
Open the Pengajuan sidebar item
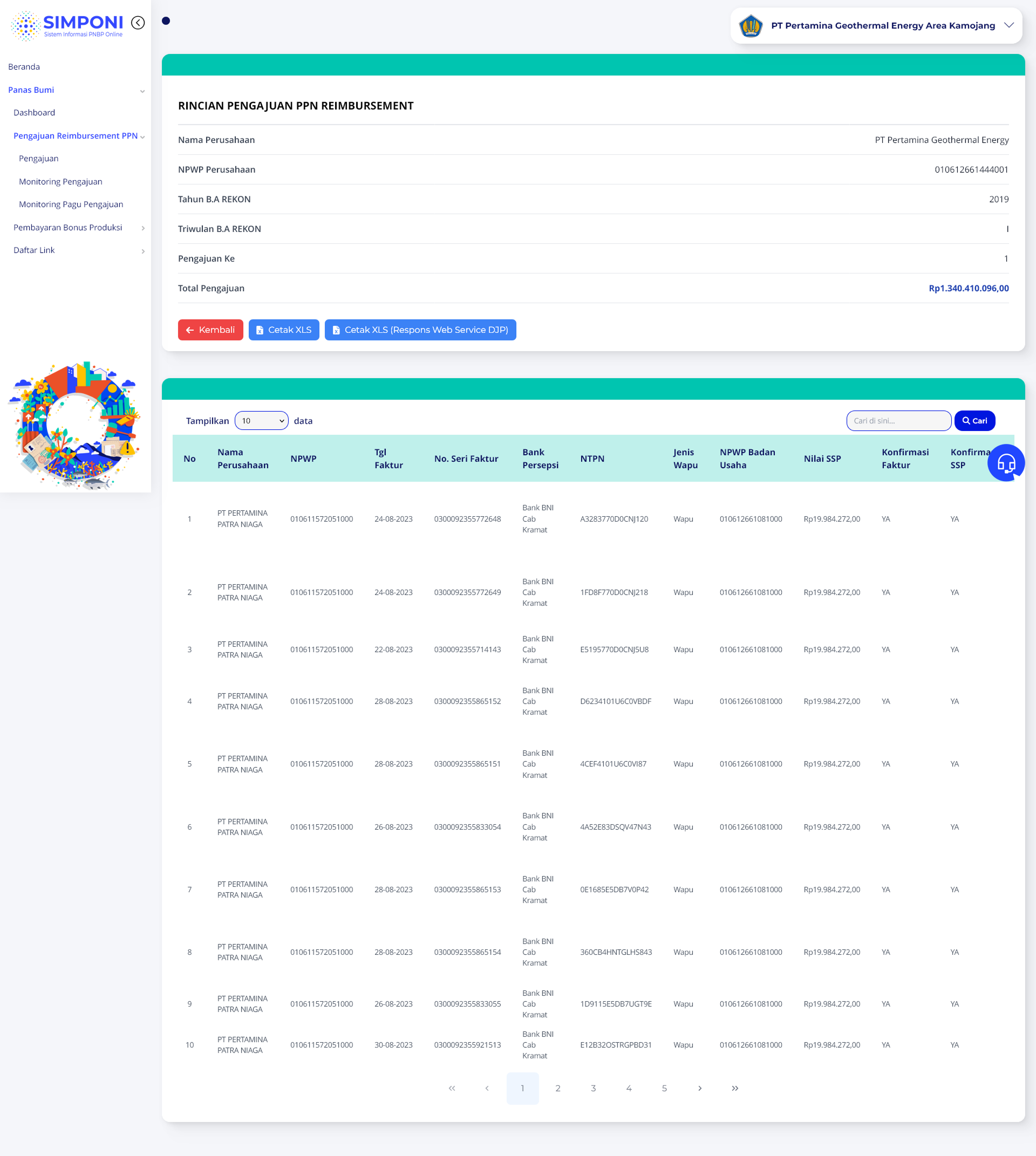click(x=39, y=159)
